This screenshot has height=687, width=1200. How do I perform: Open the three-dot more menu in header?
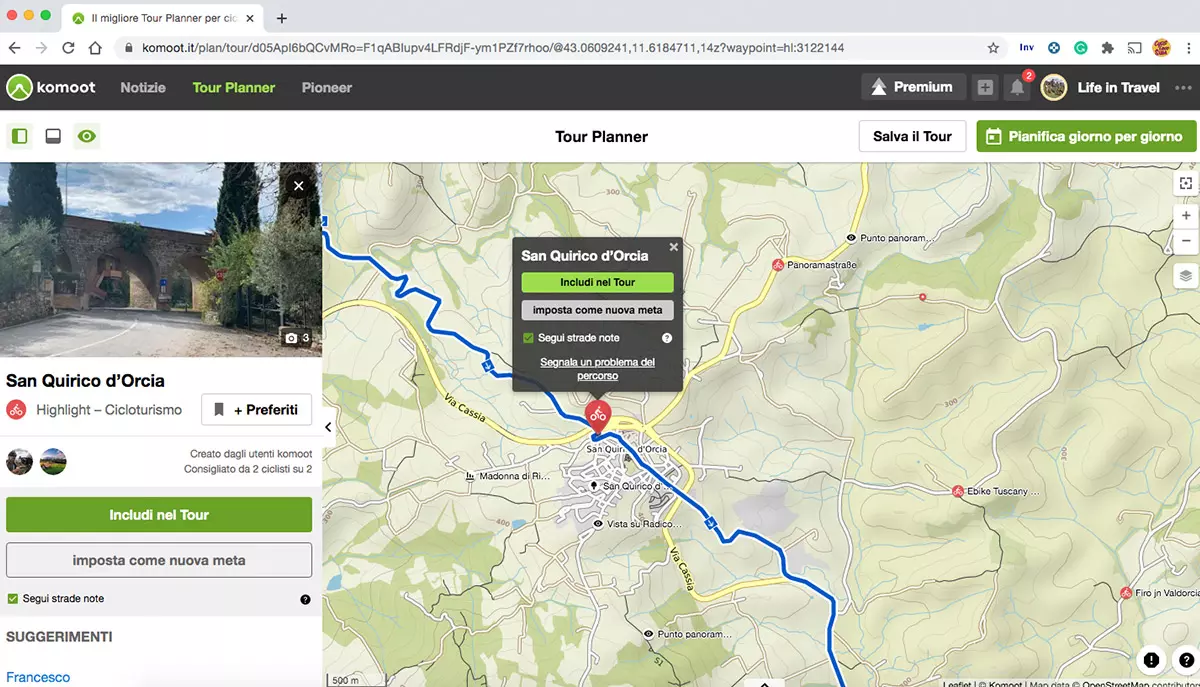coord(1183,87)
